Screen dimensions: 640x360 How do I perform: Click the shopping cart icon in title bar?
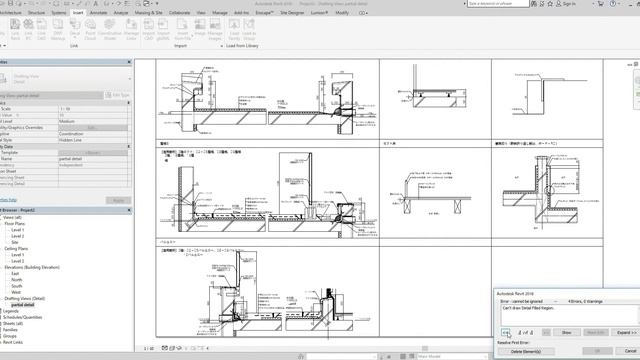tap(600, 4)
